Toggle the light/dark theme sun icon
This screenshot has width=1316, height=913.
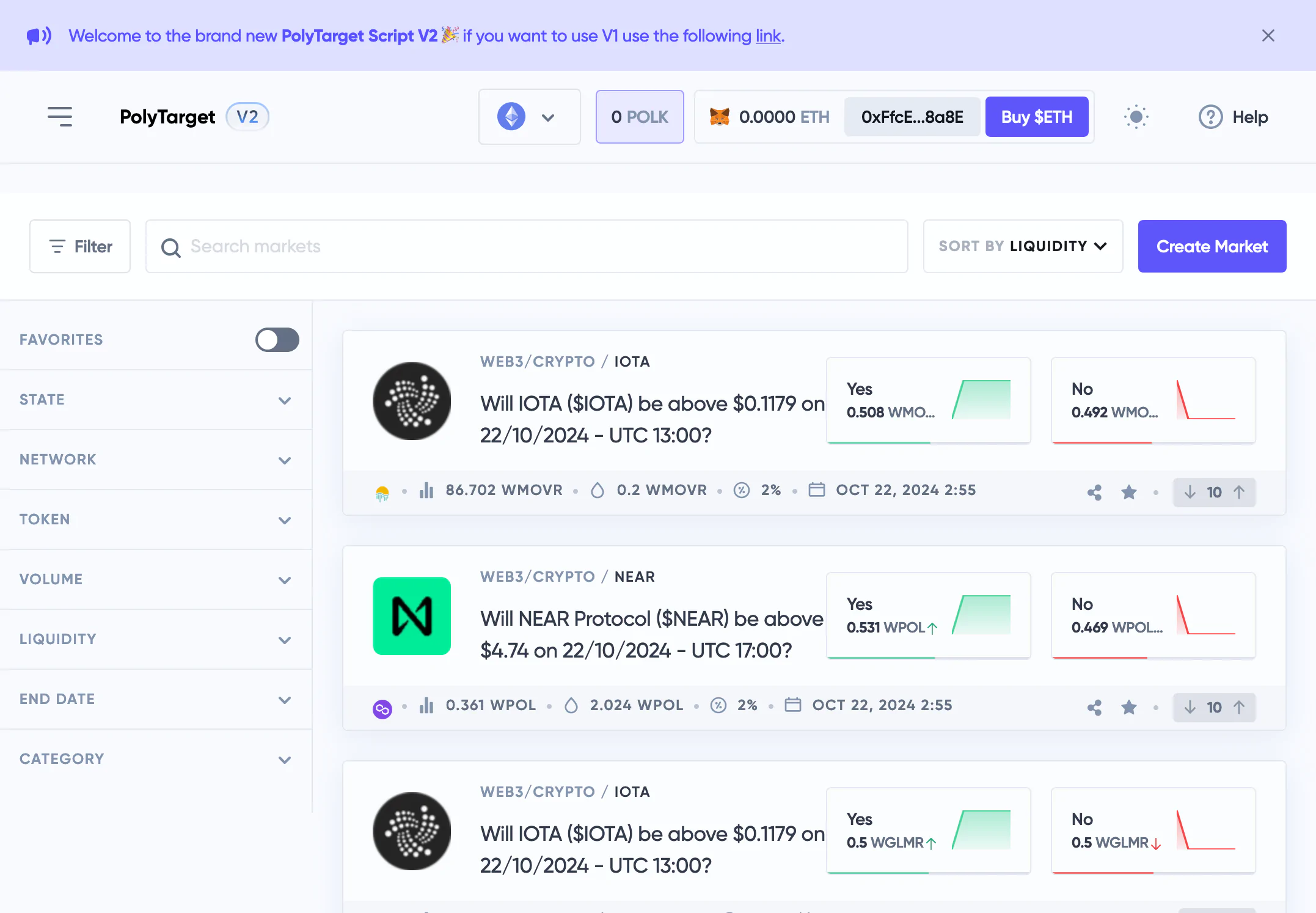(1136, 117)
